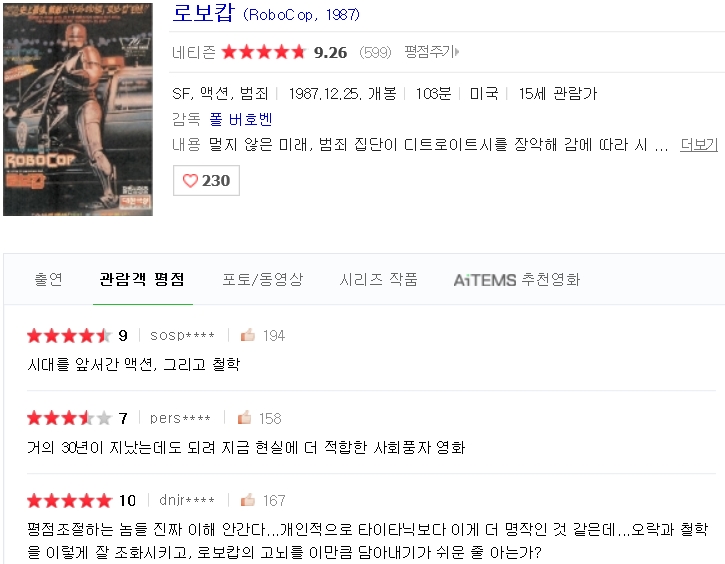Click the red netizen rating stars
Image resolution: width=725 pixels, height=564 pixels.
tap(264, 52)
